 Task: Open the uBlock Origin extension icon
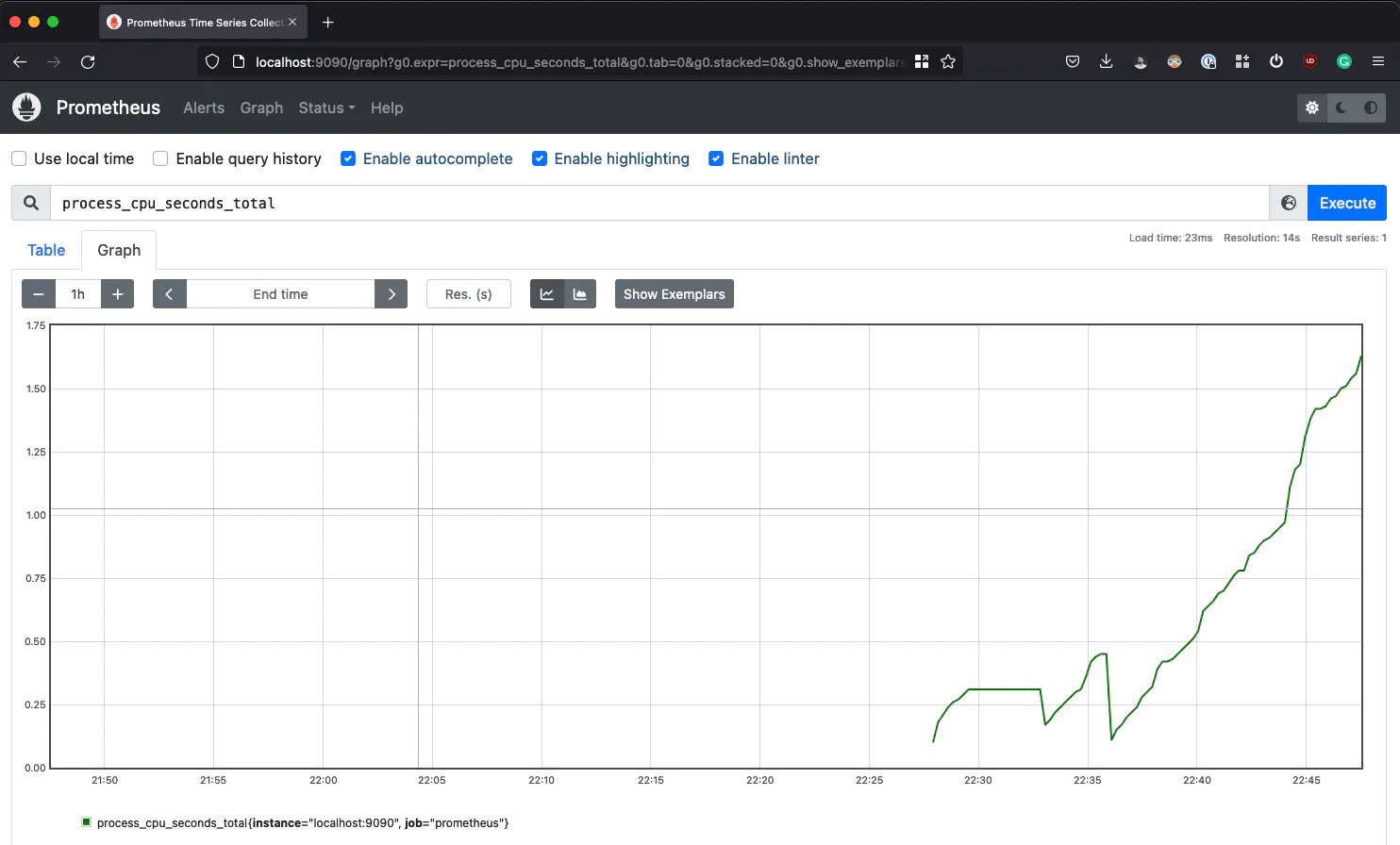[1310, 62]
